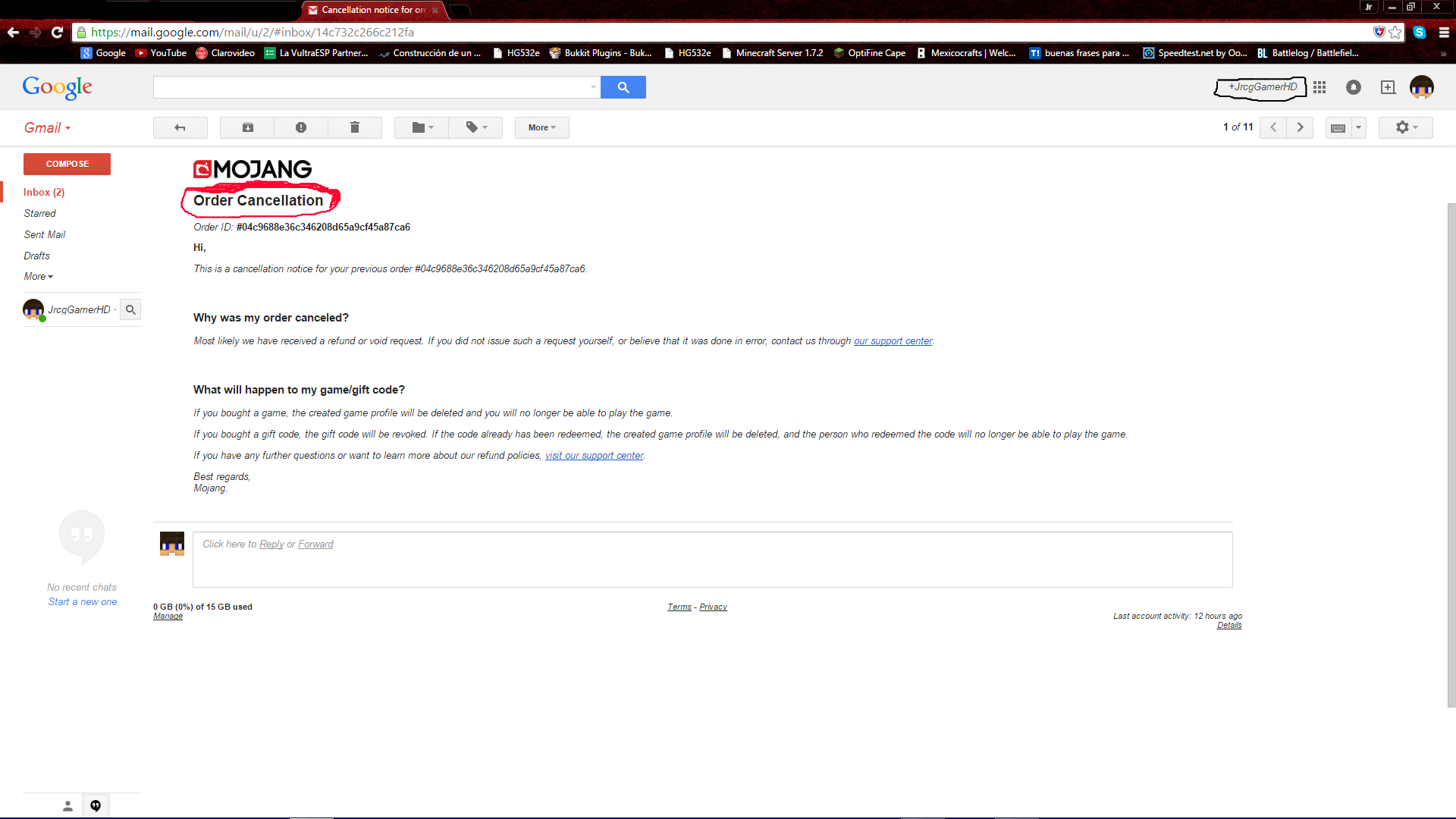Select the Cancellation notice browser tab
Image resolution: width=1456 pixels, height=819 pixels.
click(373, 10)
